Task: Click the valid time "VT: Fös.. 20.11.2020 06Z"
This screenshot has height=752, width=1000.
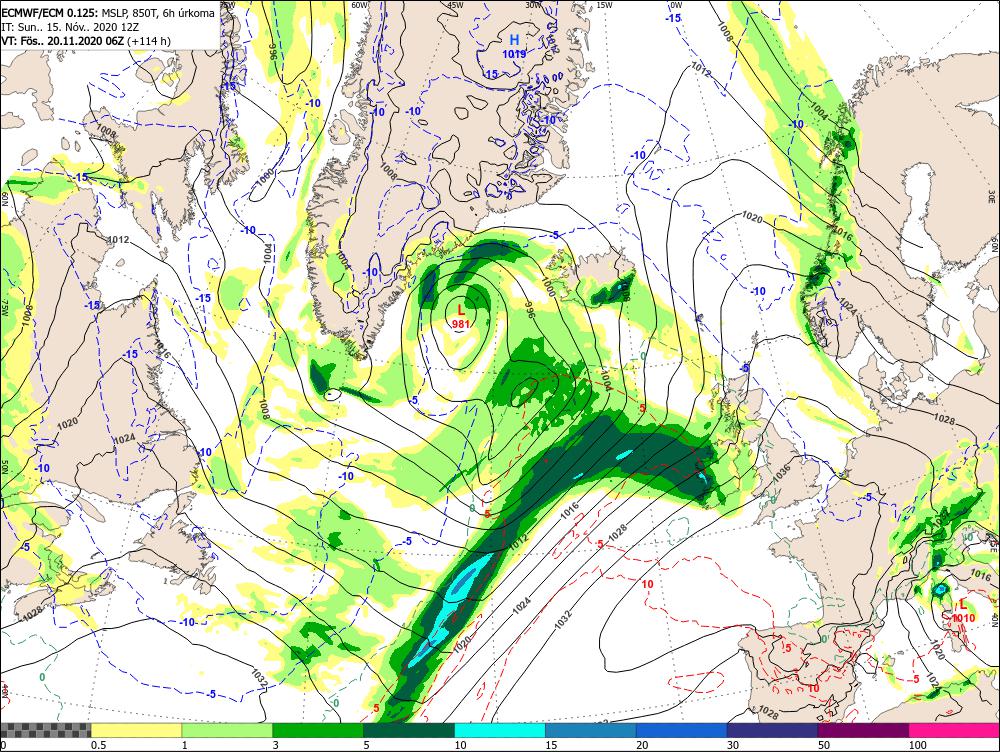Action: (63, 41)
